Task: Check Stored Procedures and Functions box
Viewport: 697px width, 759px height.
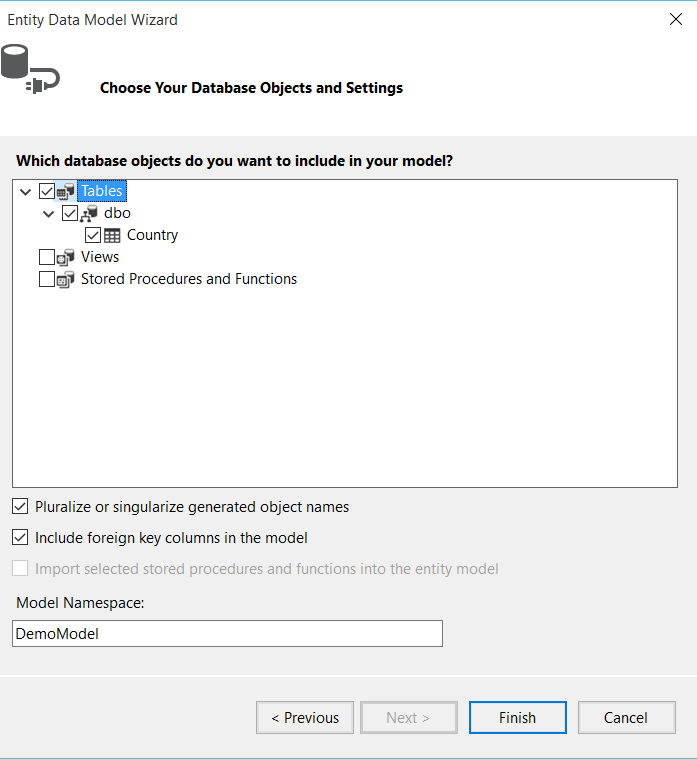Action: click(x=47, y=279)
